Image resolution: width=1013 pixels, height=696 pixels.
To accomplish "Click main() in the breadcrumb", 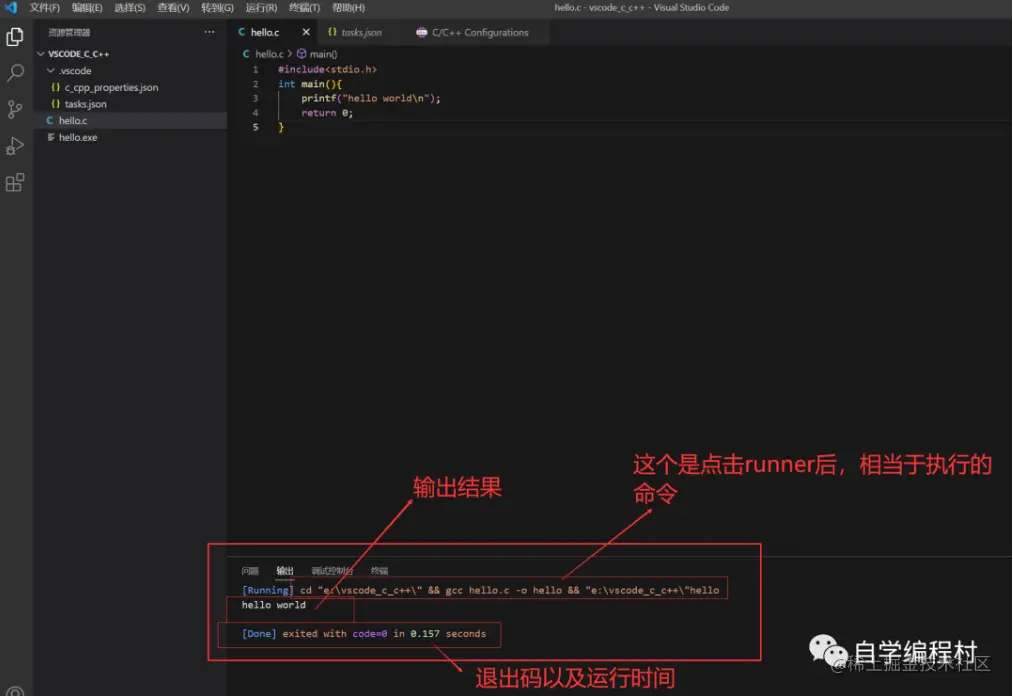I will point(323,54).
